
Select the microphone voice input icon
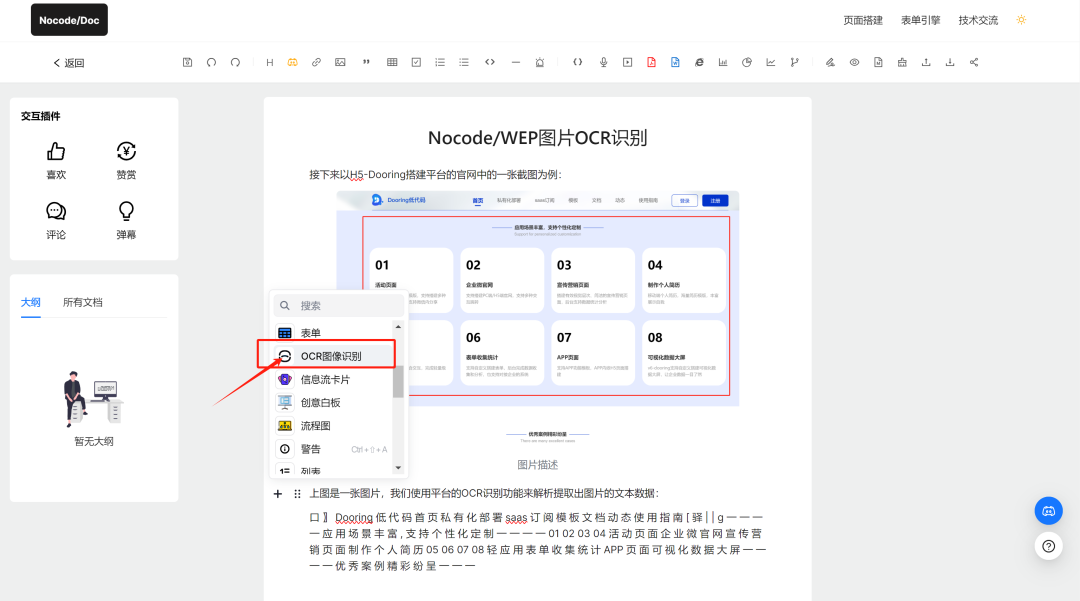point(603,62)
